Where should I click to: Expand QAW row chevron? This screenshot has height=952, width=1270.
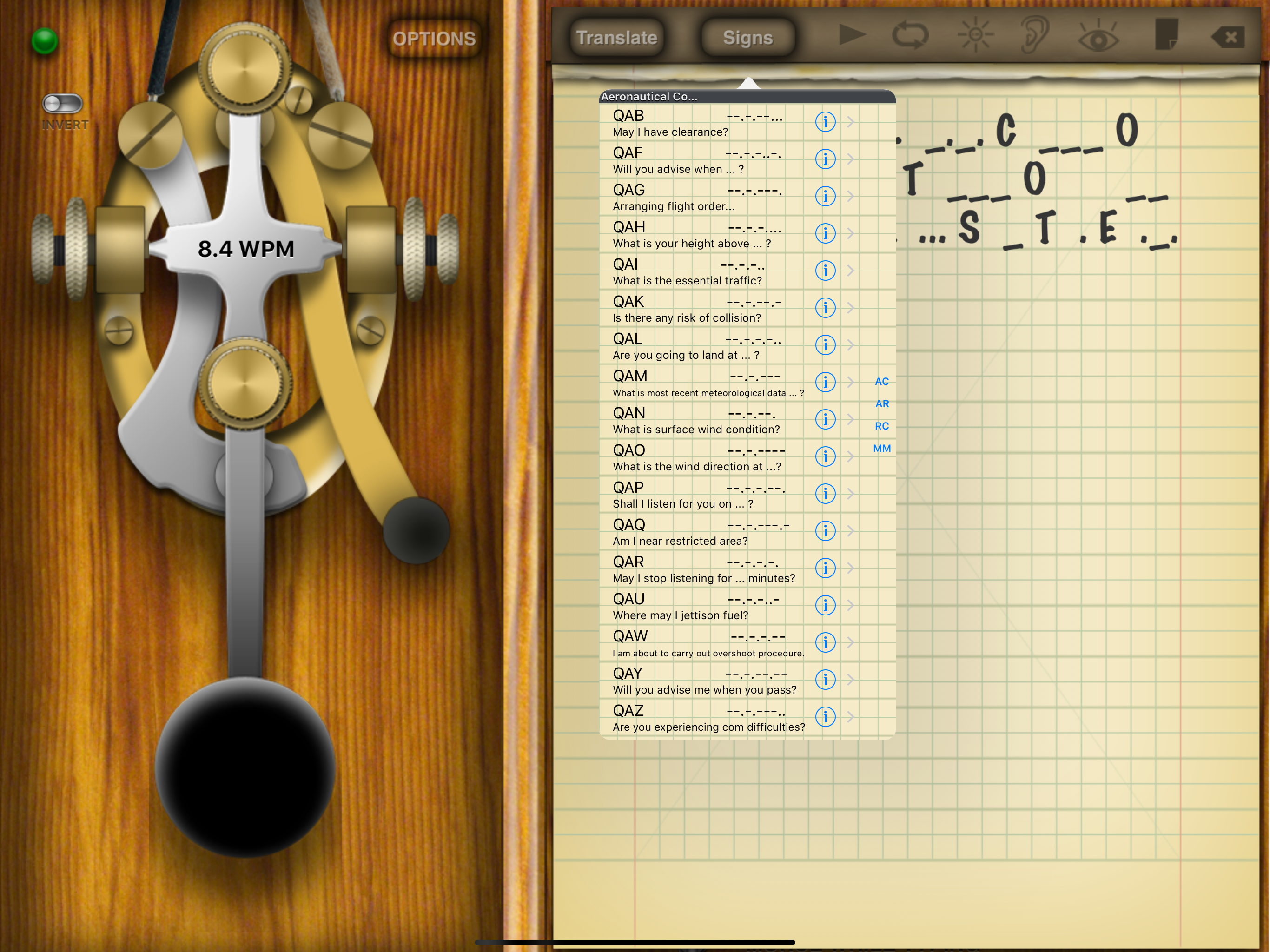(851, 642)
